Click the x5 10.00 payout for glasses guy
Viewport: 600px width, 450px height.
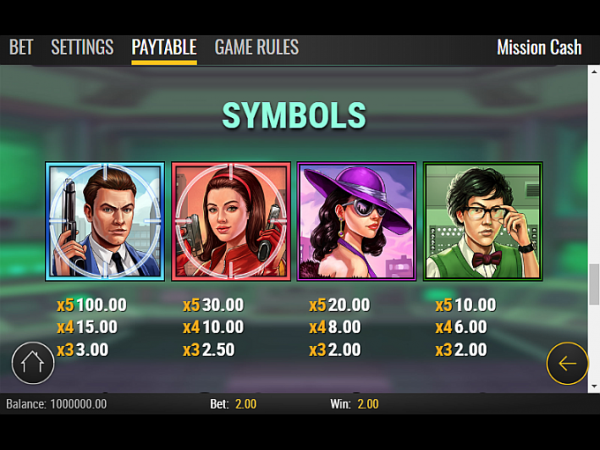click(466, 305)
